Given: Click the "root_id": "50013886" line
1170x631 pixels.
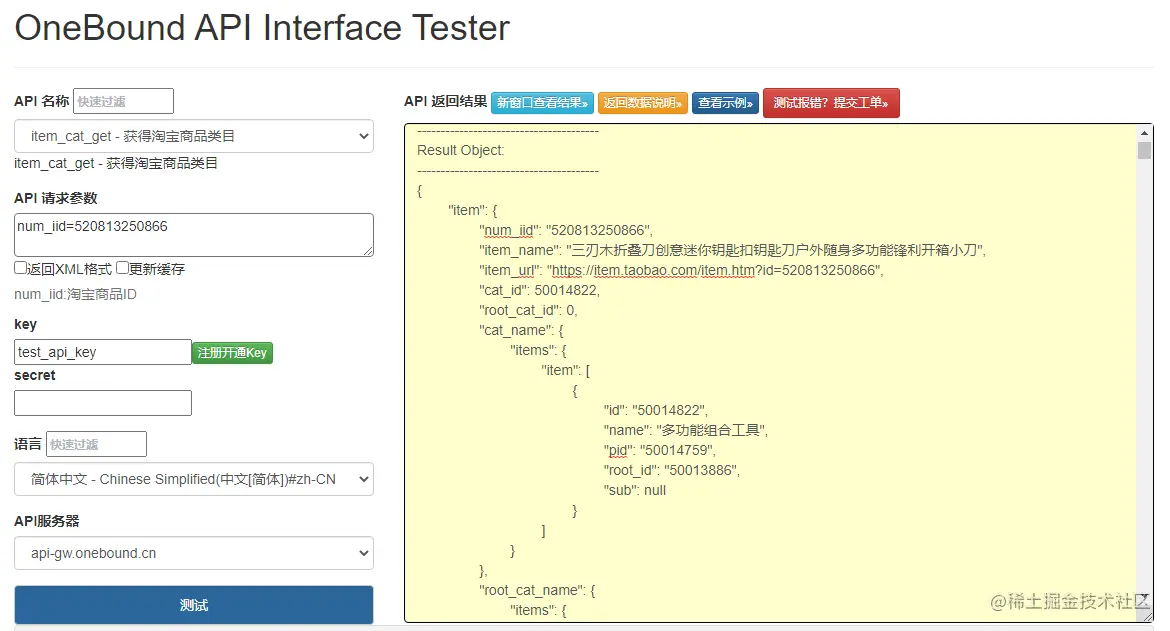Looking at the screenshot, I should (x=672, y=471).
